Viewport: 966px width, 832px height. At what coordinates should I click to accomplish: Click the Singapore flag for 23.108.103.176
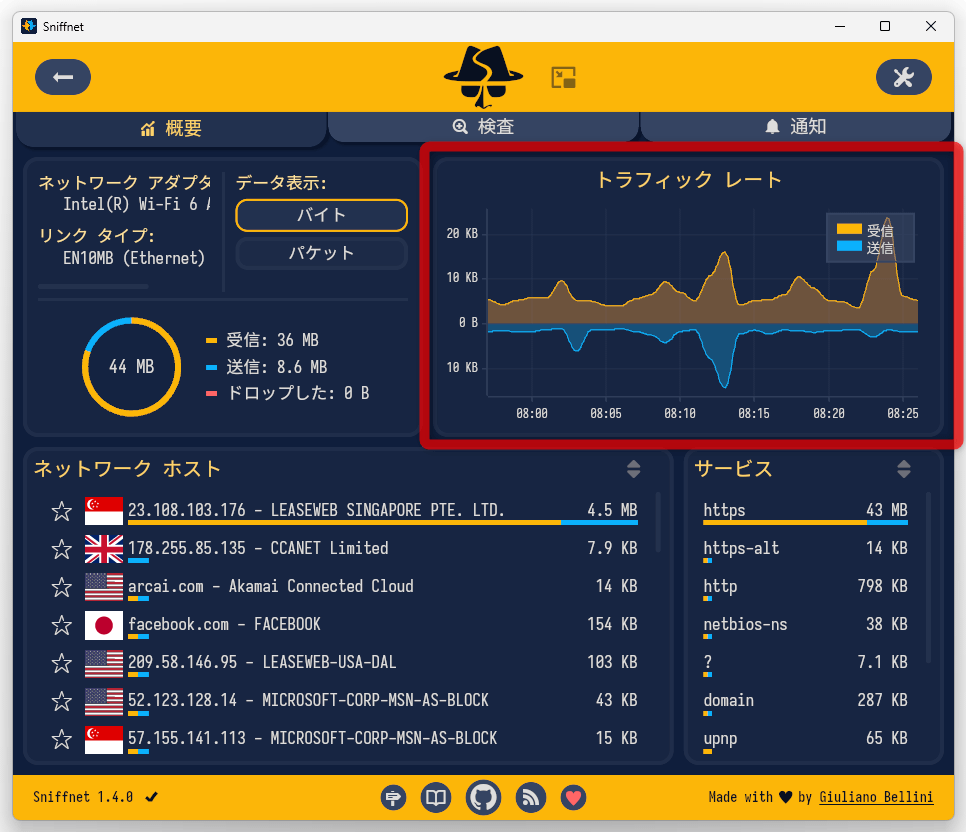(104, 511)
